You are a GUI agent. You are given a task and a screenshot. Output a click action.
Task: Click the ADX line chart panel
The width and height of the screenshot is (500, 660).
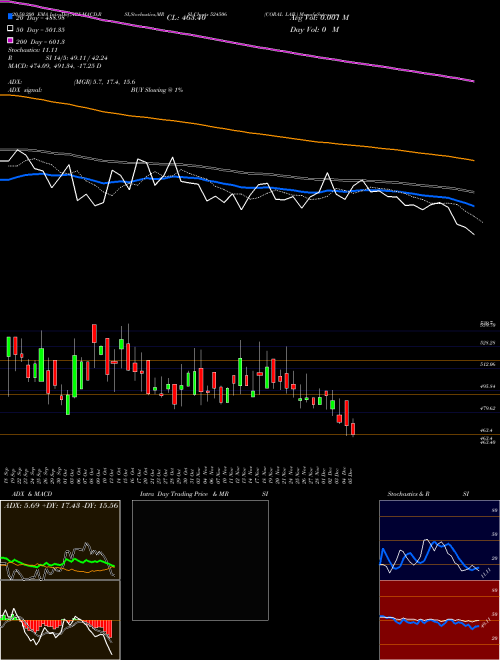pos(60,540)
